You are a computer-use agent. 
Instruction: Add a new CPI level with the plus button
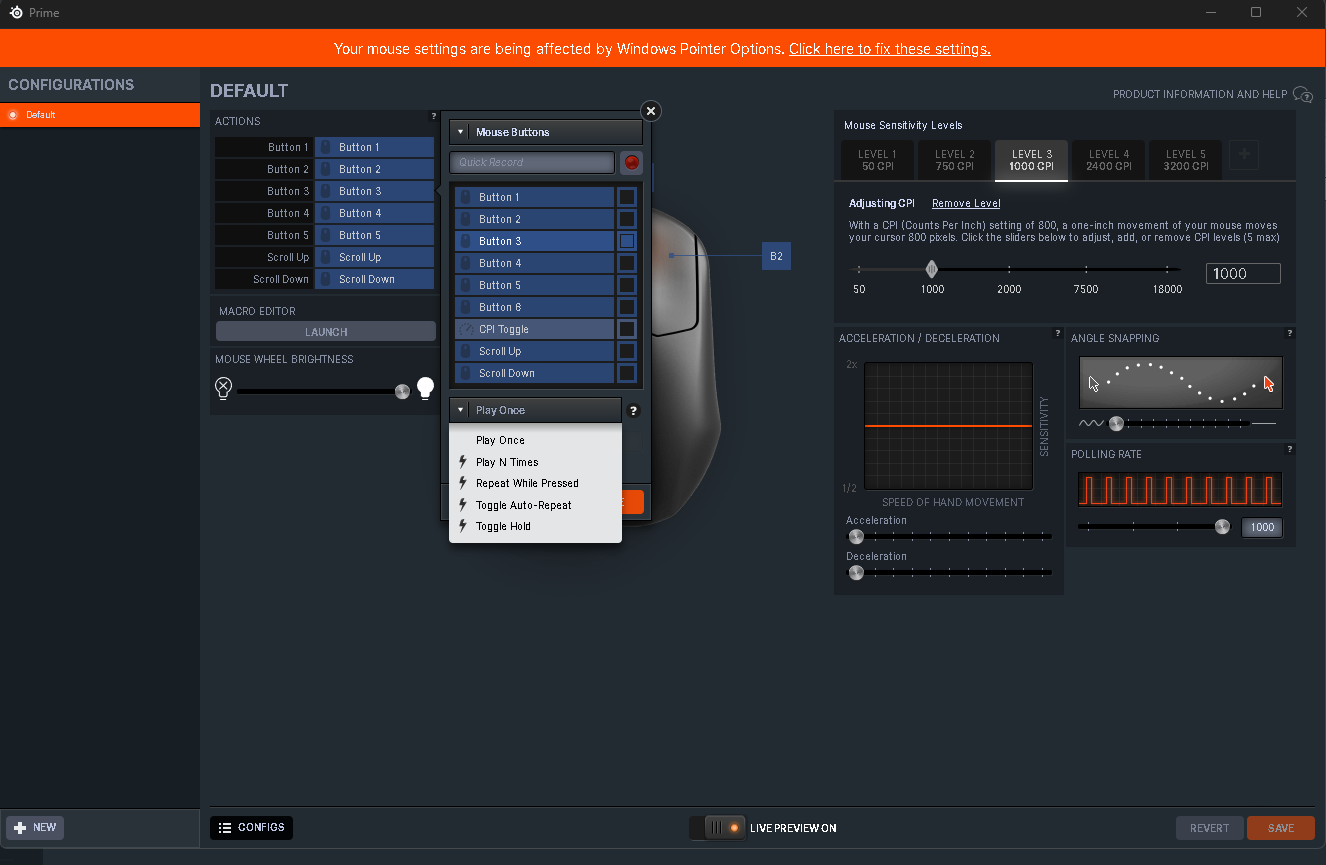tap(1245, 155)
